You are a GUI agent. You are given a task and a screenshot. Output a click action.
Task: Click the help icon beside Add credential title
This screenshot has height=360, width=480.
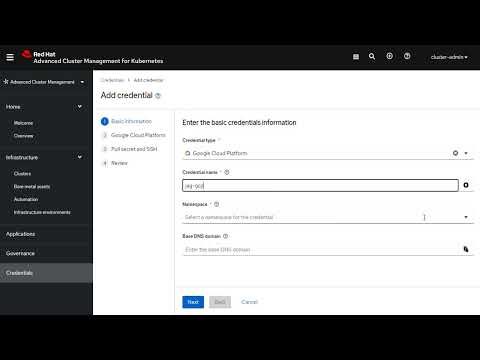(x=158, y=96)
